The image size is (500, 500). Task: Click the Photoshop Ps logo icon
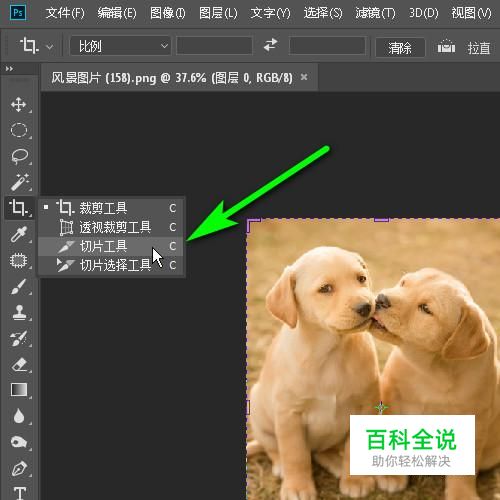coord(18,13)
